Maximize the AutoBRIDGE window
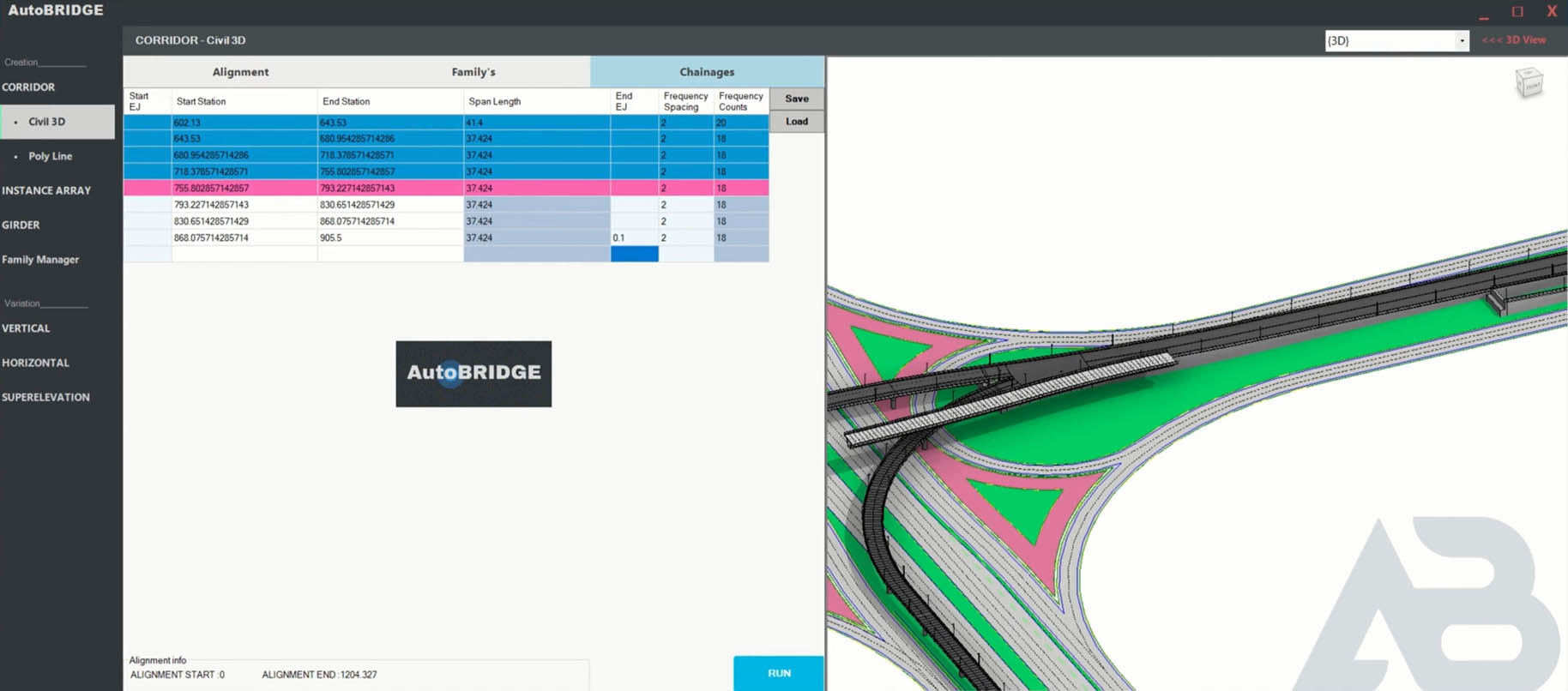The image size is (1568, 691). 1517,11
